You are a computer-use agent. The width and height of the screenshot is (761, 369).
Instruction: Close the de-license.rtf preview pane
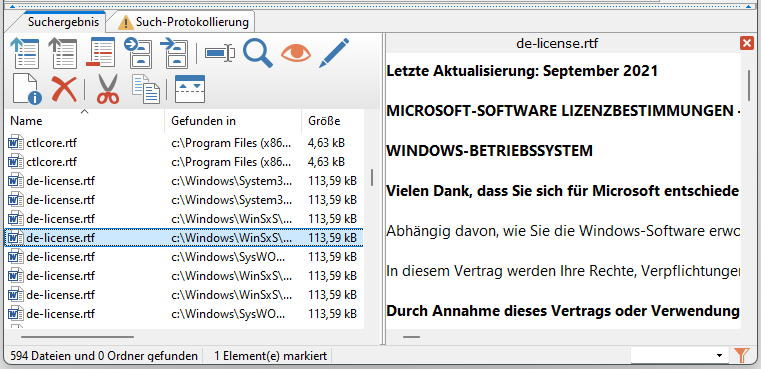coord(747,44)
